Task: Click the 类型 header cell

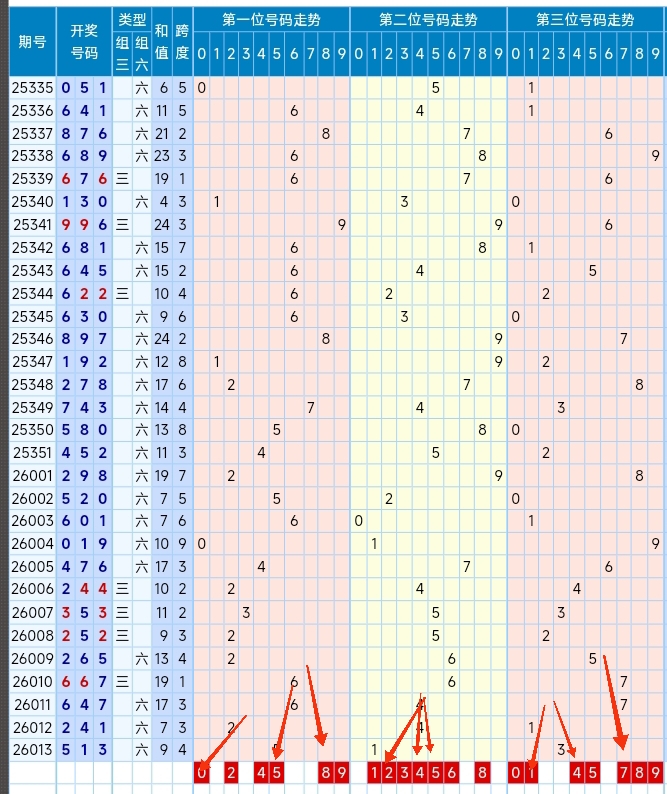Action: [x=132, y=20]
